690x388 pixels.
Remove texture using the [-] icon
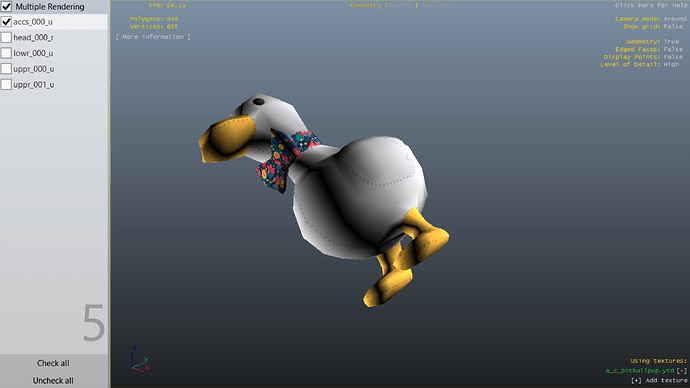(x=682, y=371)
